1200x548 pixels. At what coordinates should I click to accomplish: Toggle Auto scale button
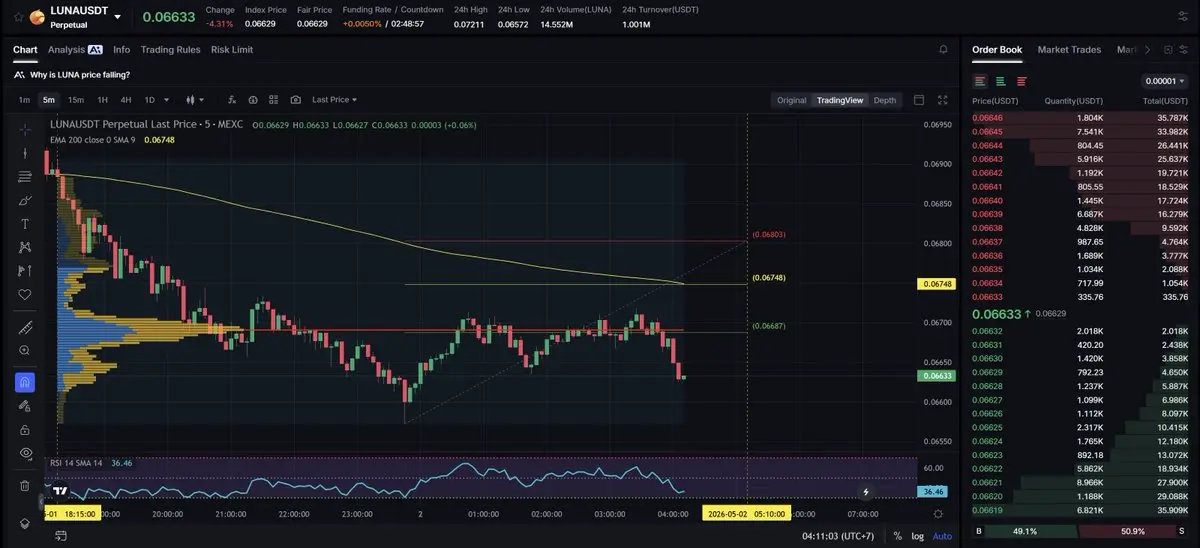[x=942, y=536]
